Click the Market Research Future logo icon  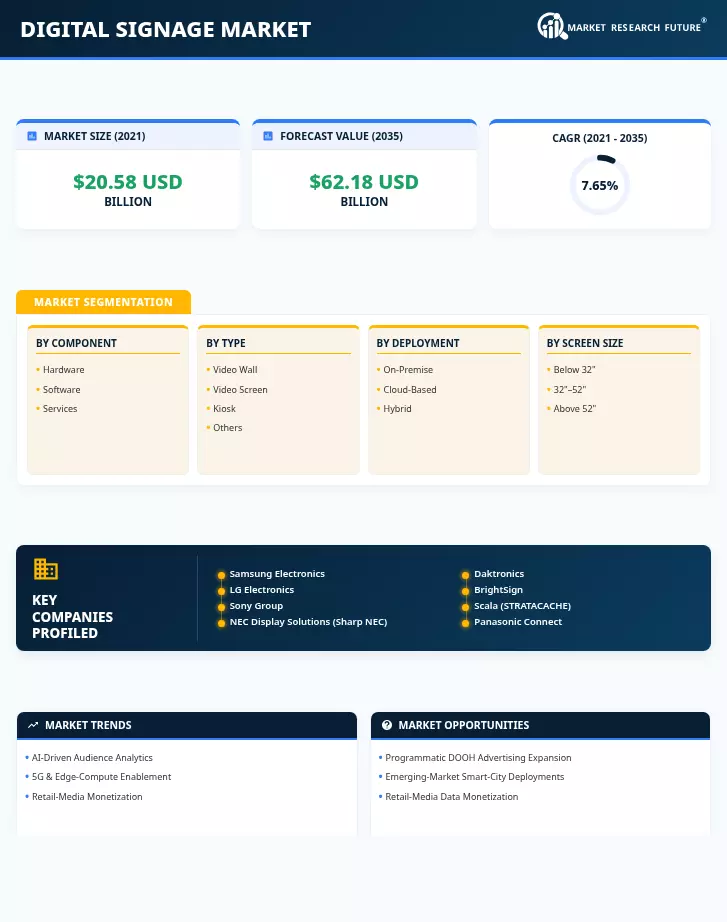coord(552,26)
